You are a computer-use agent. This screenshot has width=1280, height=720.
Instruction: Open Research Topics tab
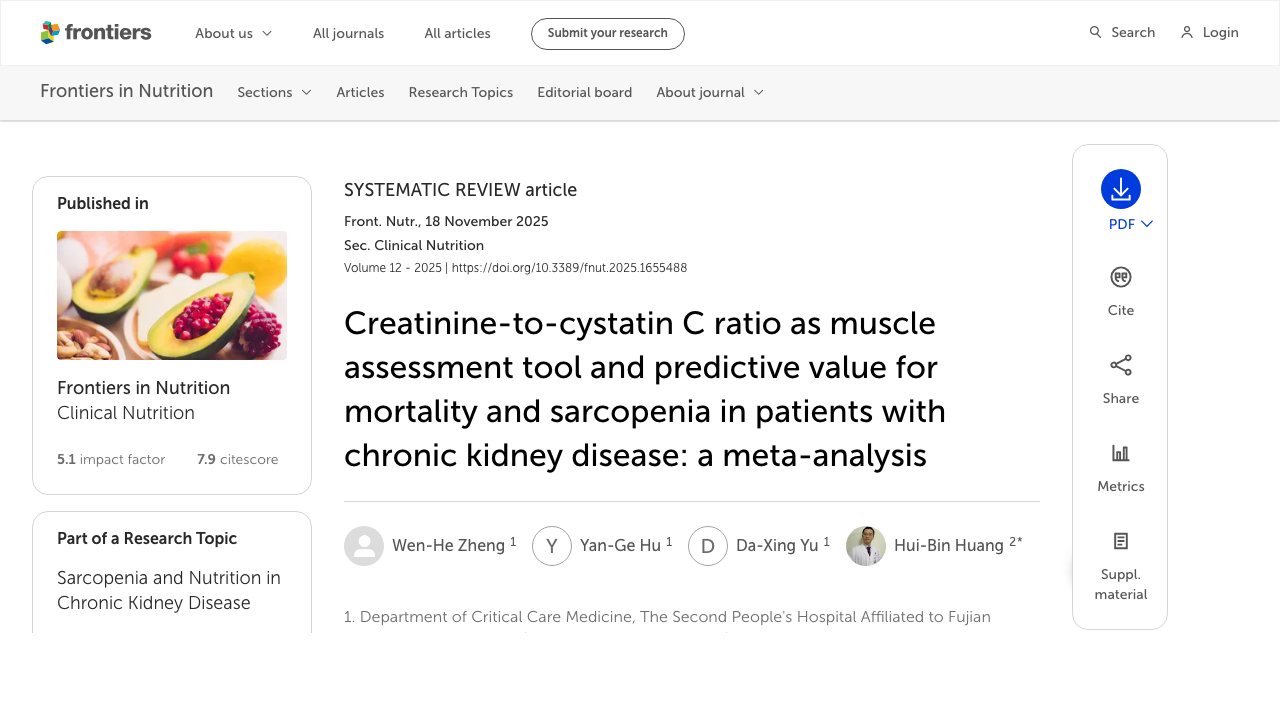pos(461,92)
